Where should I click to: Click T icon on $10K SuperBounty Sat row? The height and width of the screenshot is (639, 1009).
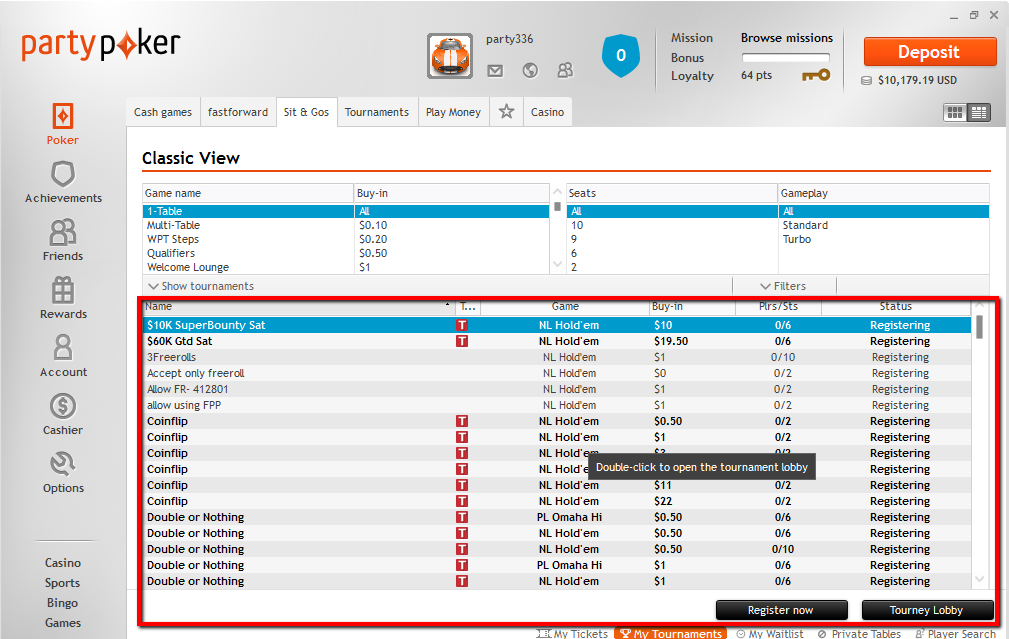coord(462,325)
